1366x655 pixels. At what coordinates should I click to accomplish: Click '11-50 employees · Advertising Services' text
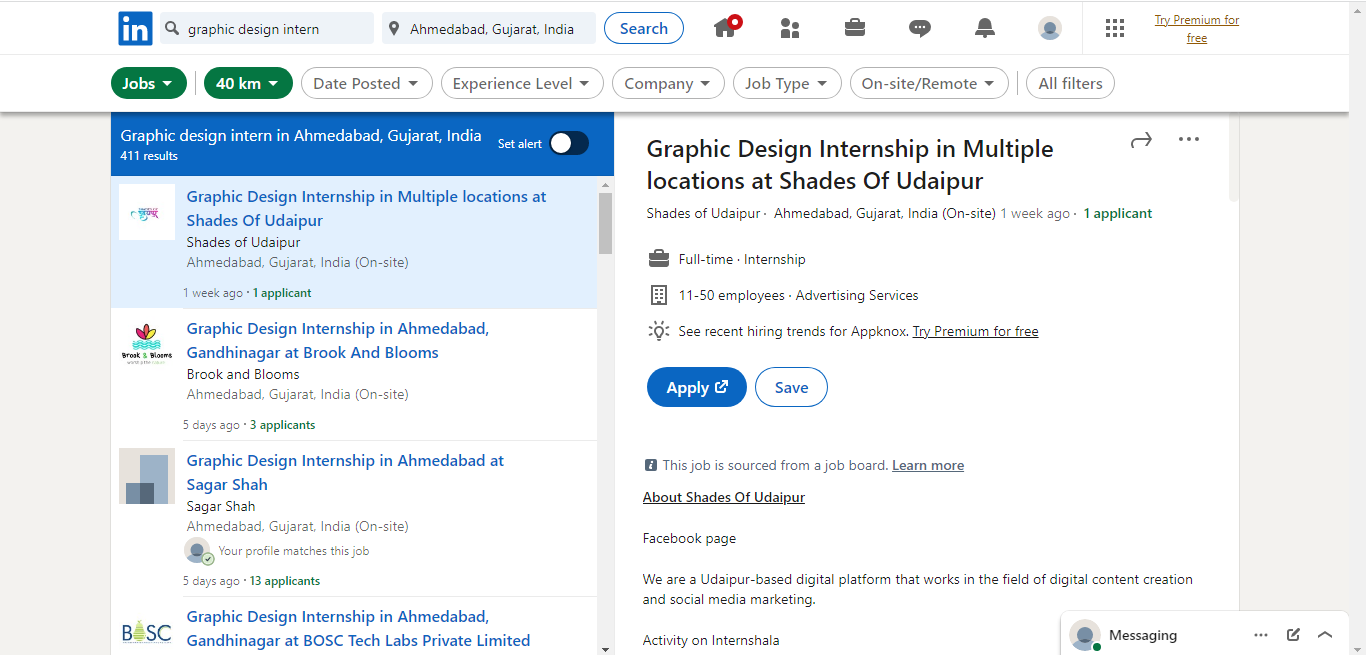(x=798, y=295)
